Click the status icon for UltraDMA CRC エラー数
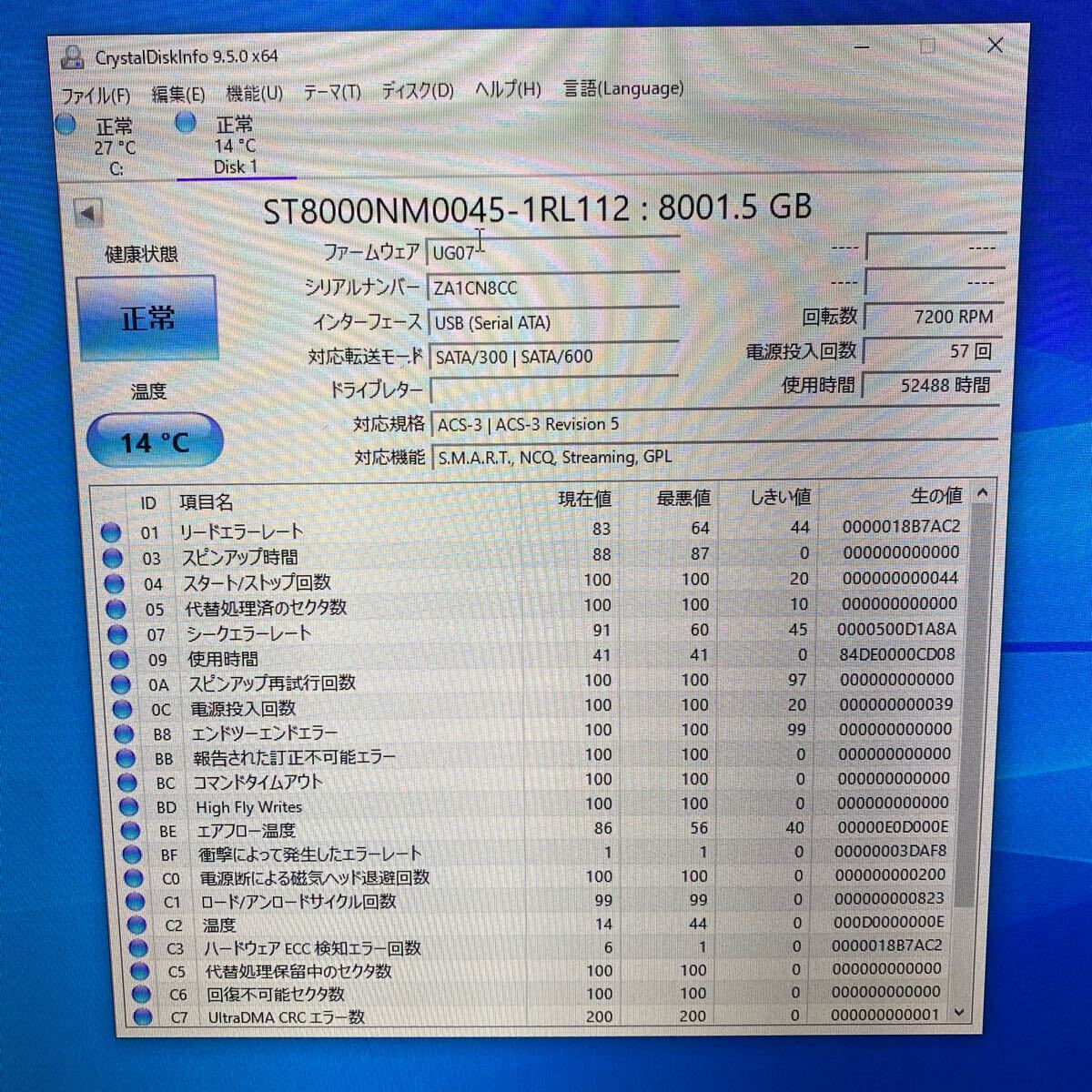 click(x=143, y=1017)
